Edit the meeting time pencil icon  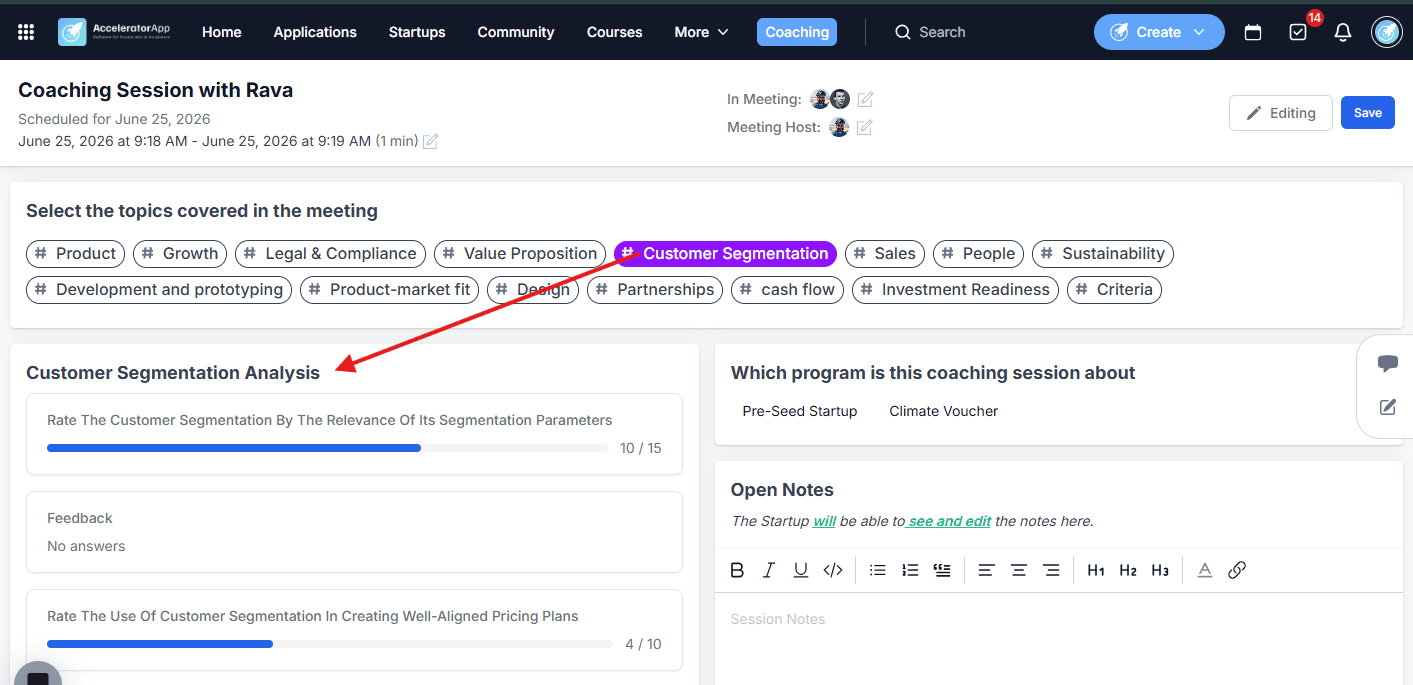tap(431, 141)
